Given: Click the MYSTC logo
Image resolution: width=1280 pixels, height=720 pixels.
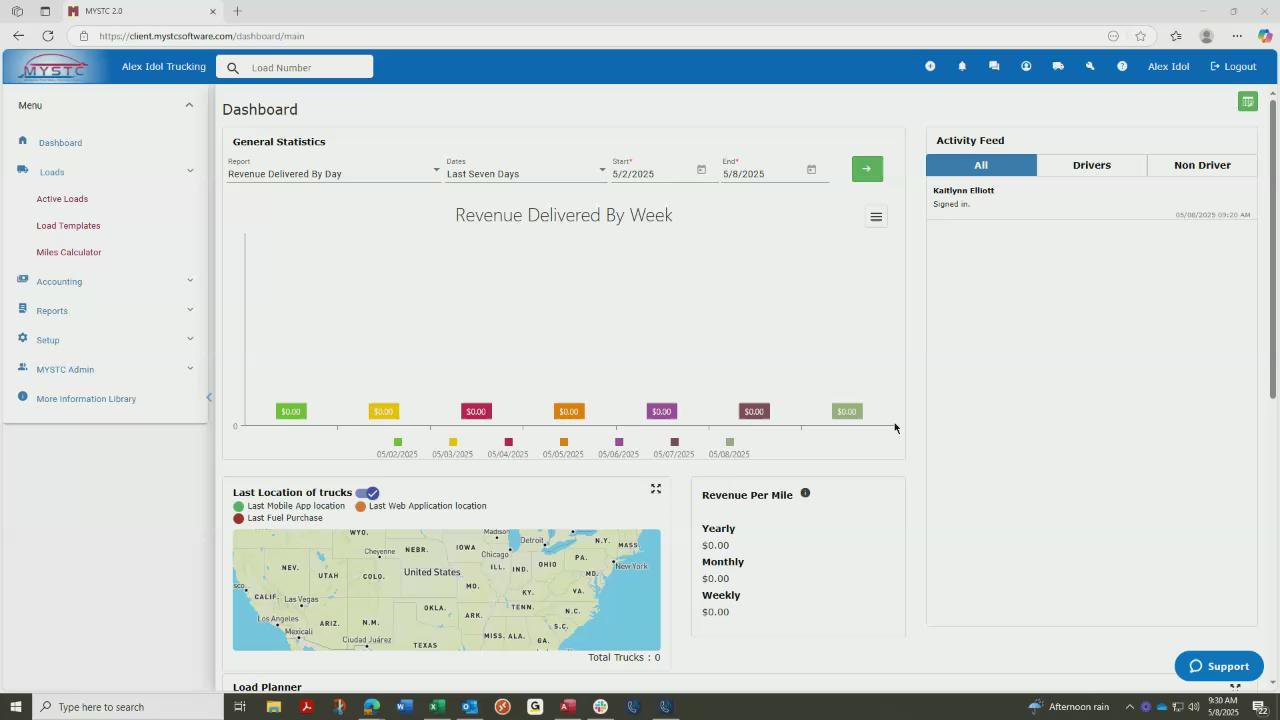Looking at the screenshot, I should tap(55, 67).
